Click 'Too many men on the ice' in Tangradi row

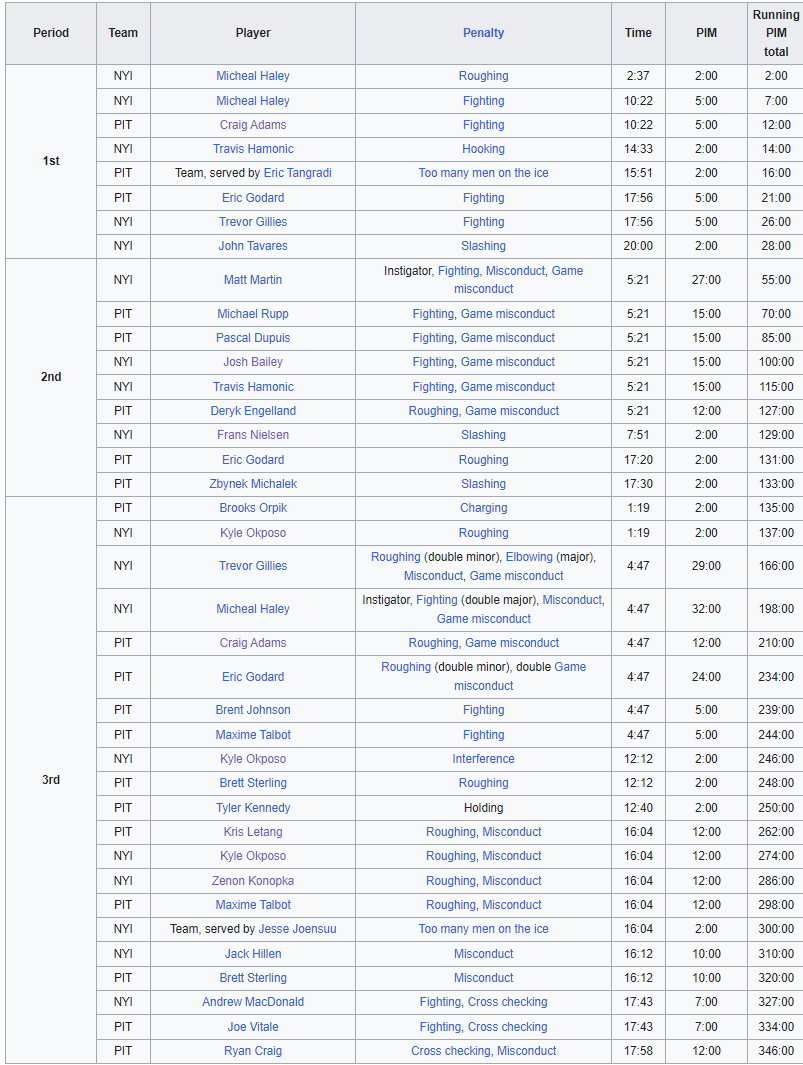pos(483,173)
